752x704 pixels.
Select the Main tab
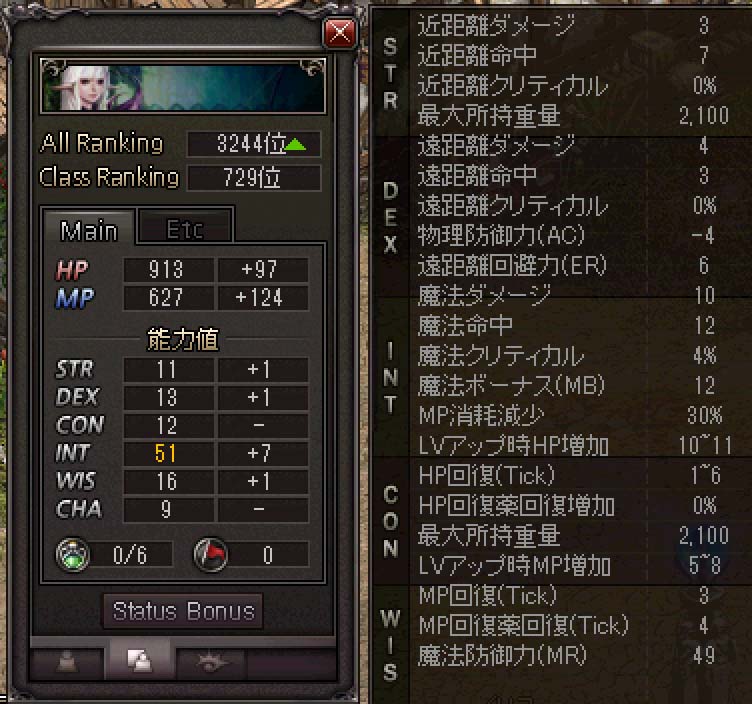(89, 230)
